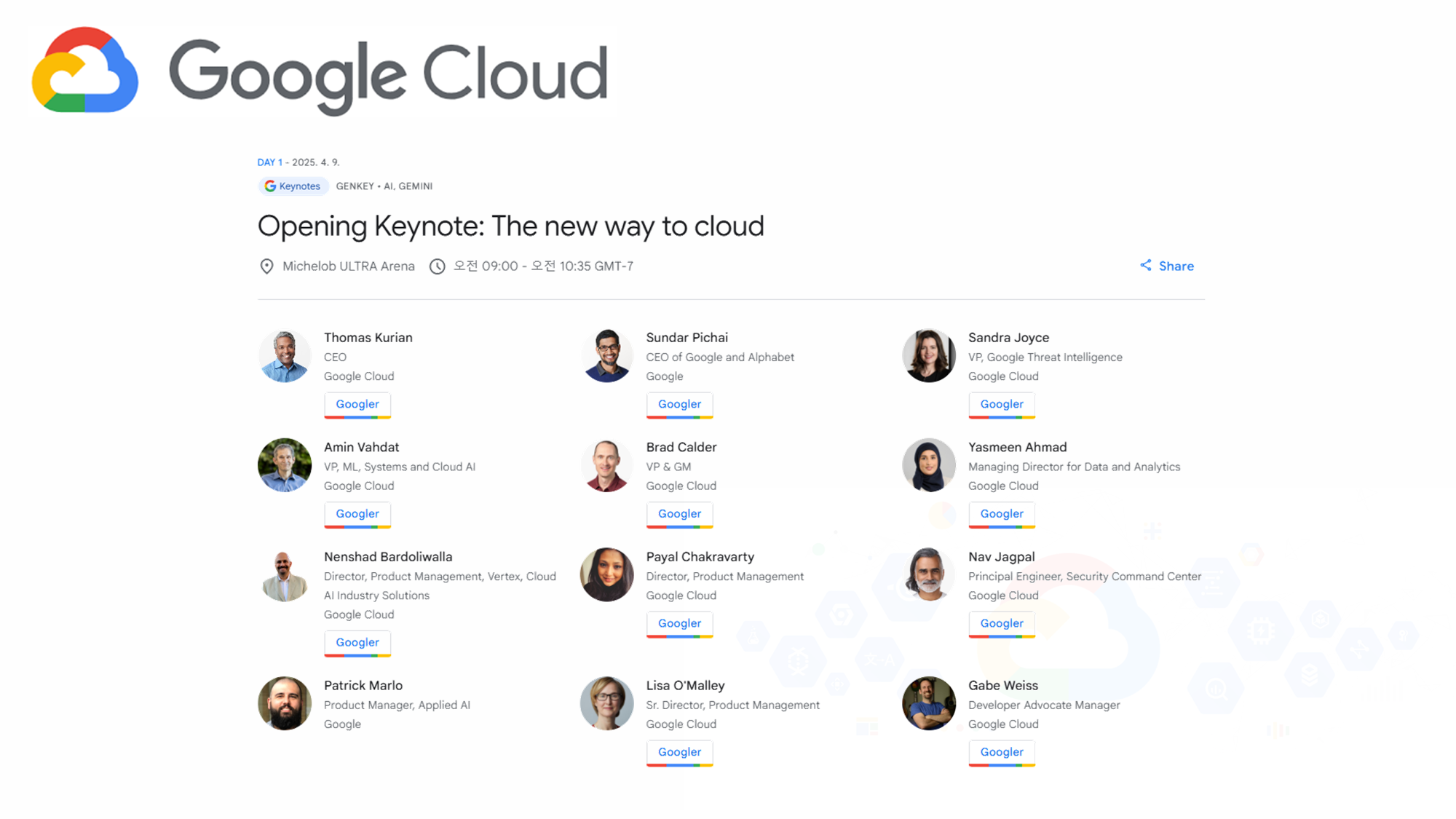1456x819 pixels.
Task: Click the Share link
Action: pyautogui.click(x=1166, y=266)
